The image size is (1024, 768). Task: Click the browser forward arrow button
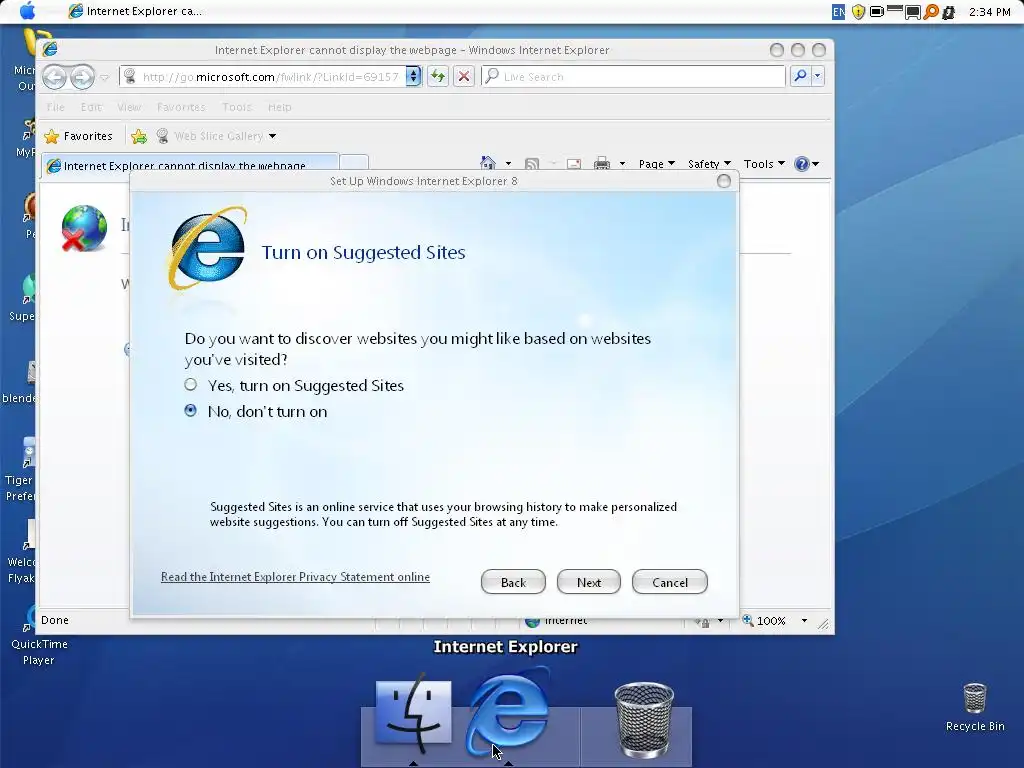coord(82,77)
